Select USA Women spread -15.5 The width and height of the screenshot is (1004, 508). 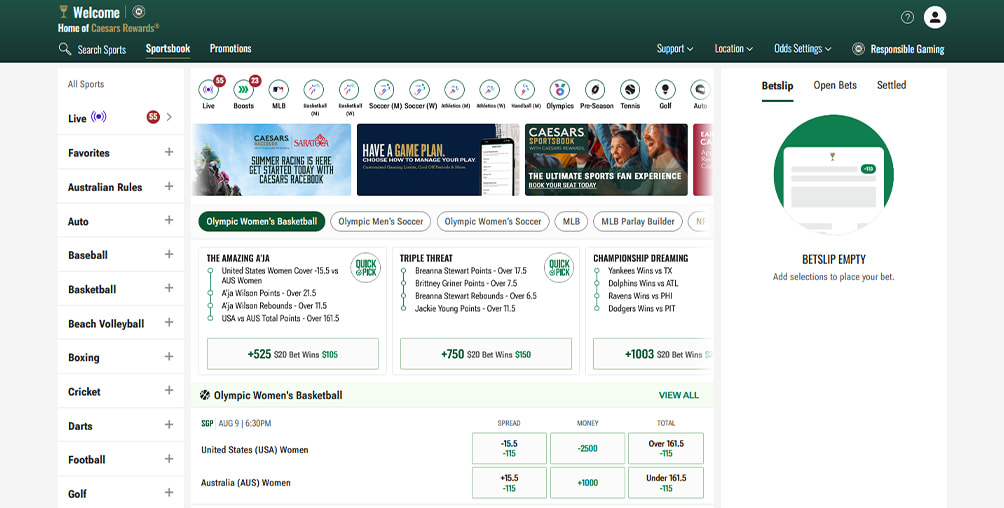tap(509, 448)
